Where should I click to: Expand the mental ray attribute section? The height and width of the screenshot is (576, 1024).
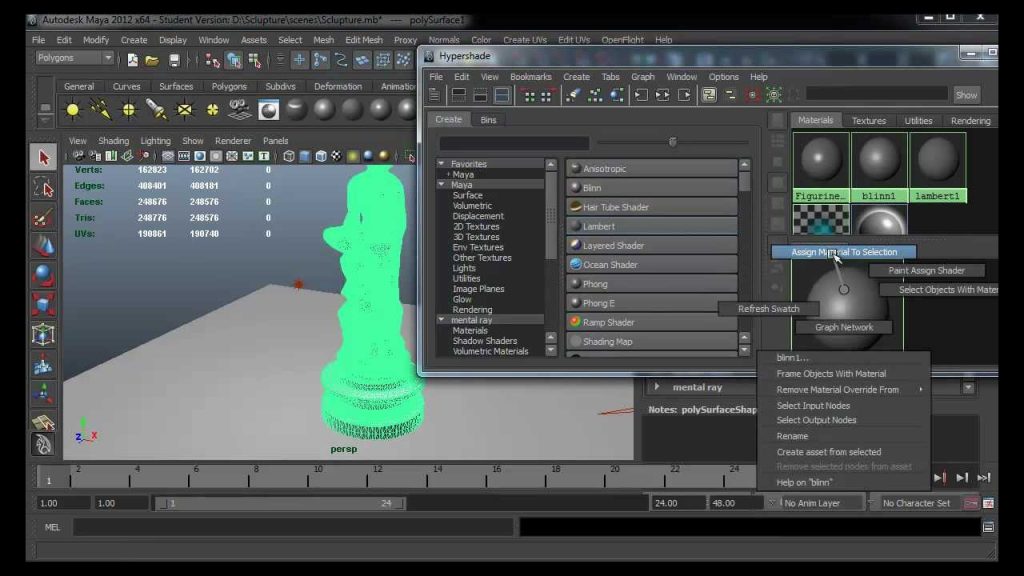[657, 387]
